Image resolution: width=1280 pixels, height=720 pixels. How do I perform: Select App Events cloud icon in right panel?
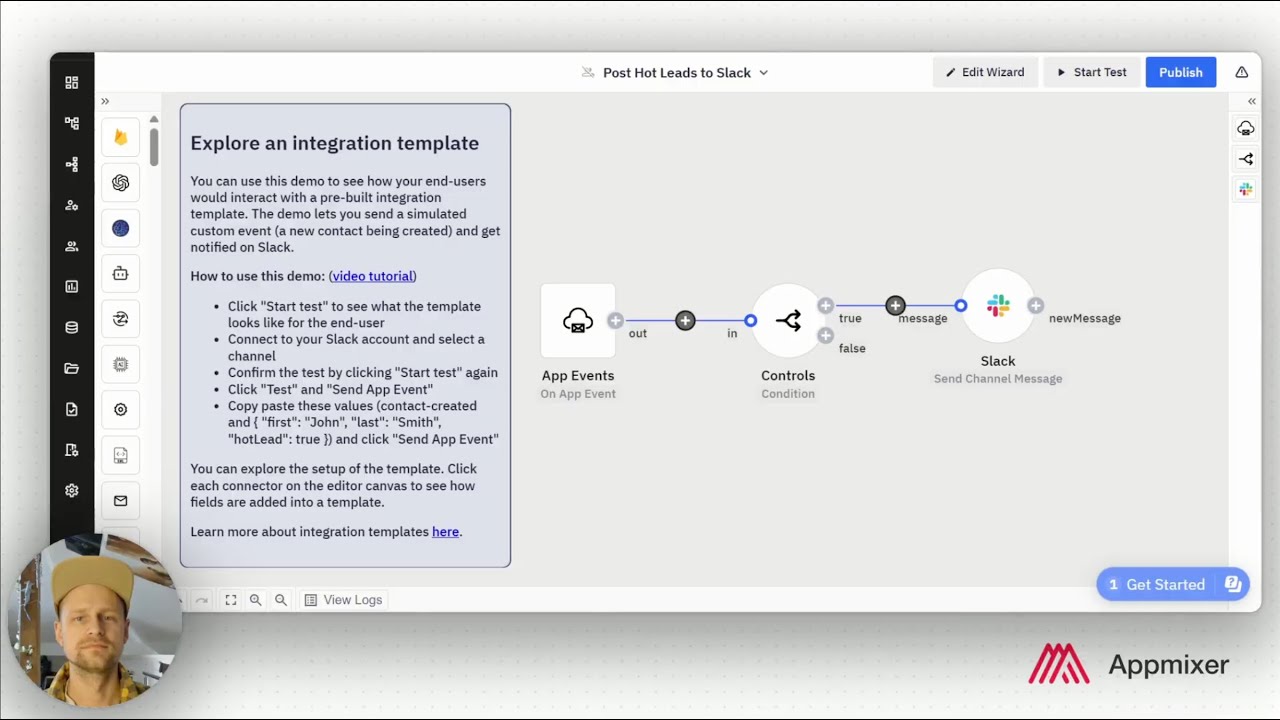[1246, 128]
